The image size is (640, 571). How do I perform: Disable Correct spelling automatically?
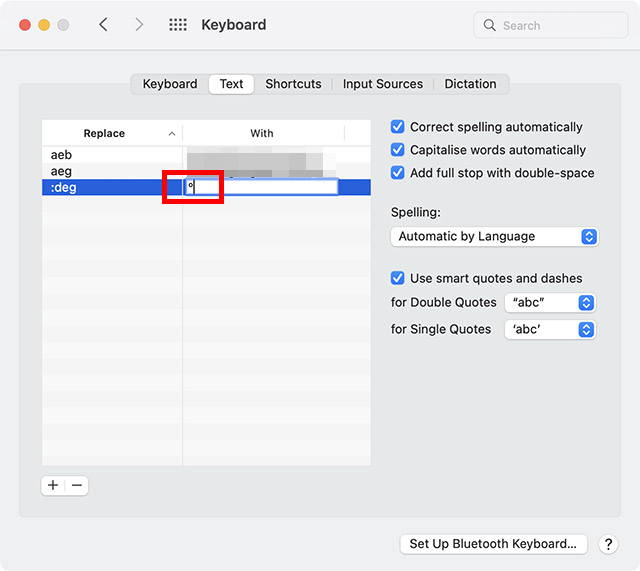coord(398,127)
